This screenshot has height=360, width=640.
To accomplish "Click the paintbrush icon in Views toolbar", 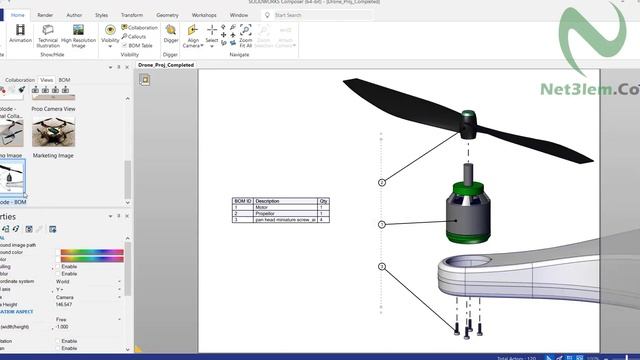I will [22, 90].
